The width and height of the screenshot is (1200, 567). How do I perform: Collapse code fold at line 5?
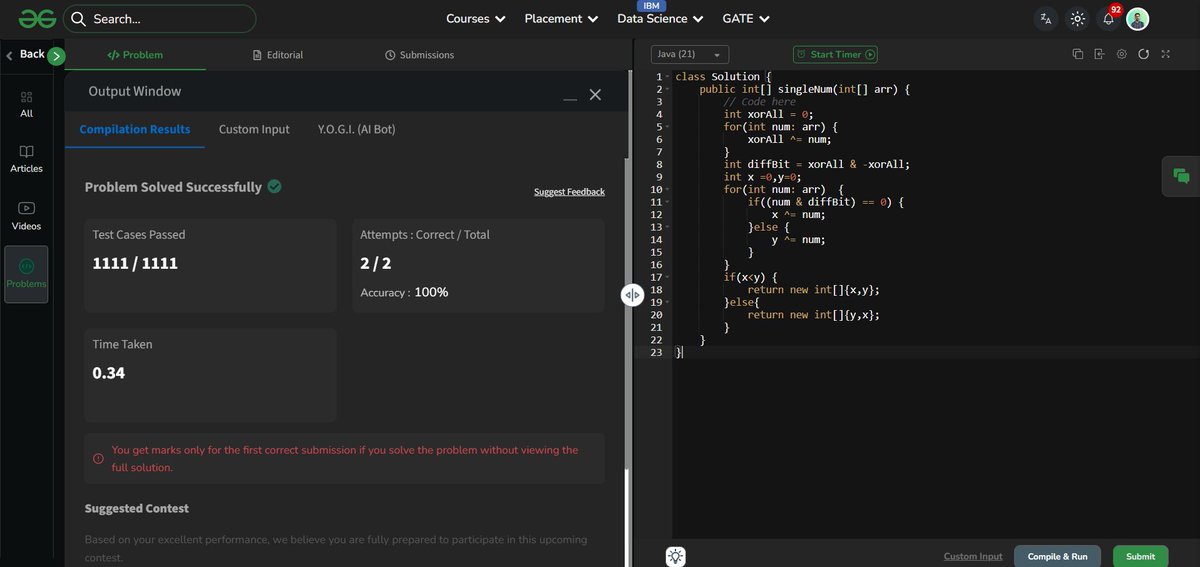667,127
